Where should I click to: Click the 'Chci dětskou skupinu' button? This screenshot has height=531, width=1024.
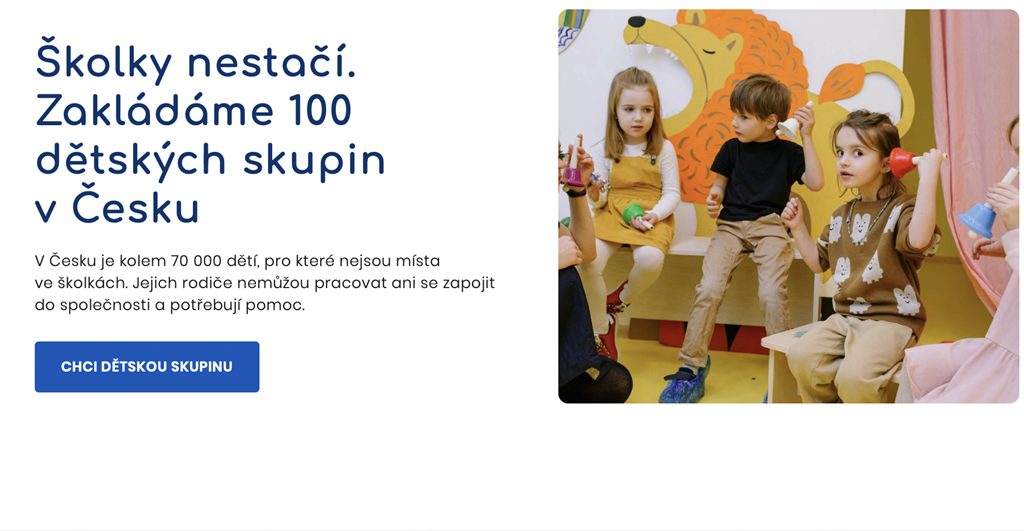pyautogui.click(x=147, y=366)
